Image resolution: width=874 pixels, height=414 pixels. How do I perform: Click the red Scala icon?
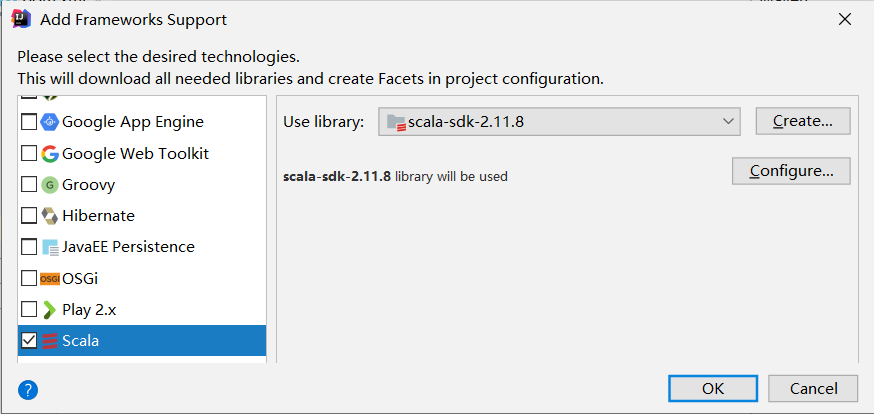50,341
